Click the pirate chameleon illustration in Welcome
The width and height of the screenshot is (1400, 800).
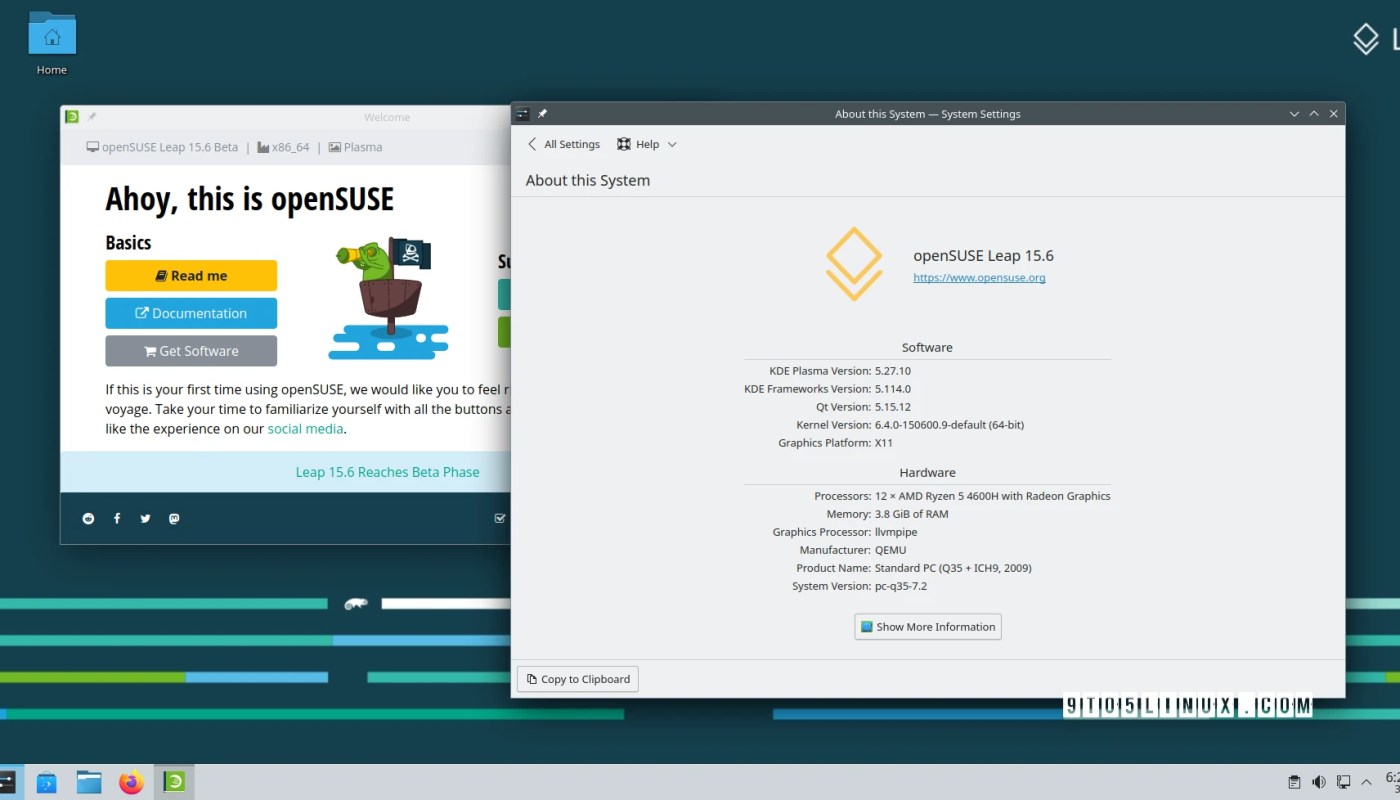[x=388, y=298]
